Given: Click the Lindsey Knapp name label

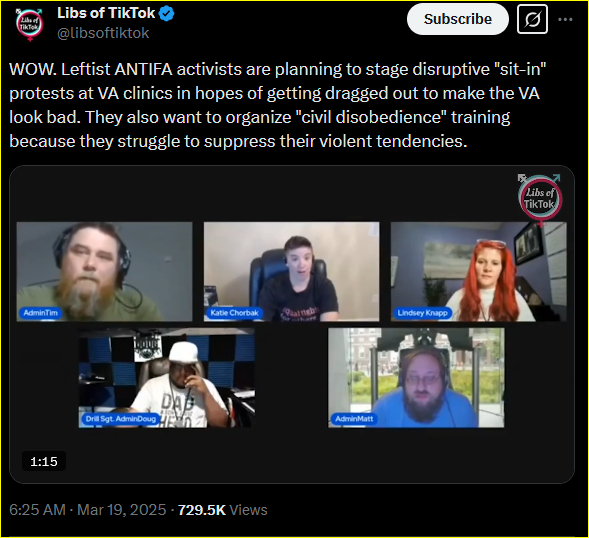Looking at the screenshot, I should pyautogui.click(x=423, y=313).
